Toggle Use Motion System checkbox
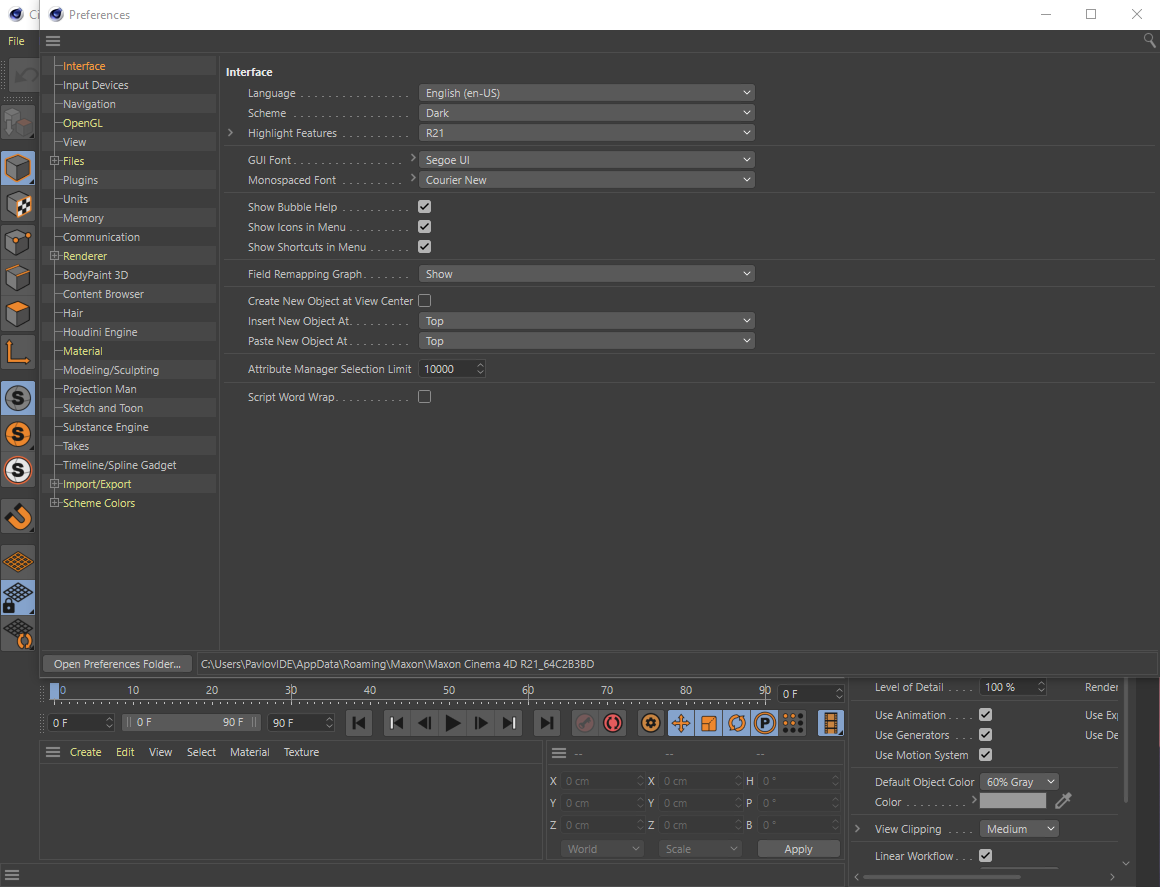 (x=985, y=755)
